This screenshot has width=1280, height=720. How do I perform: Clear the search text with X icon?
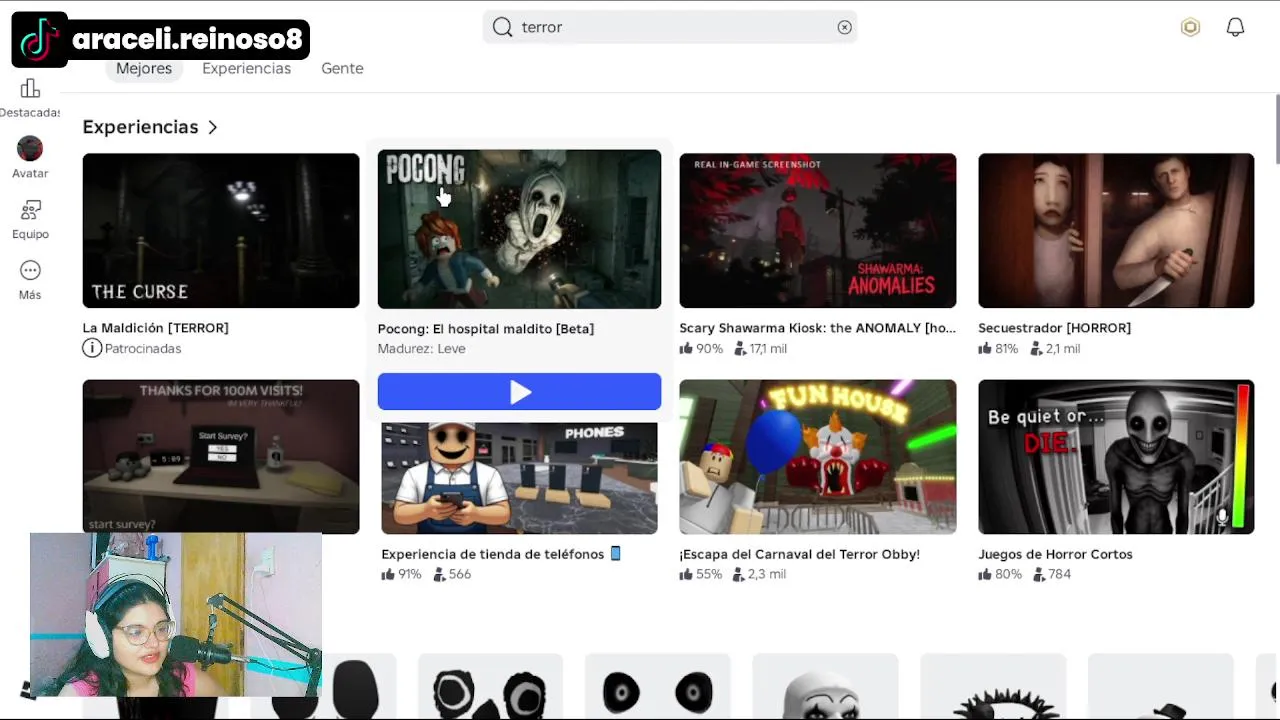(845, 27)
